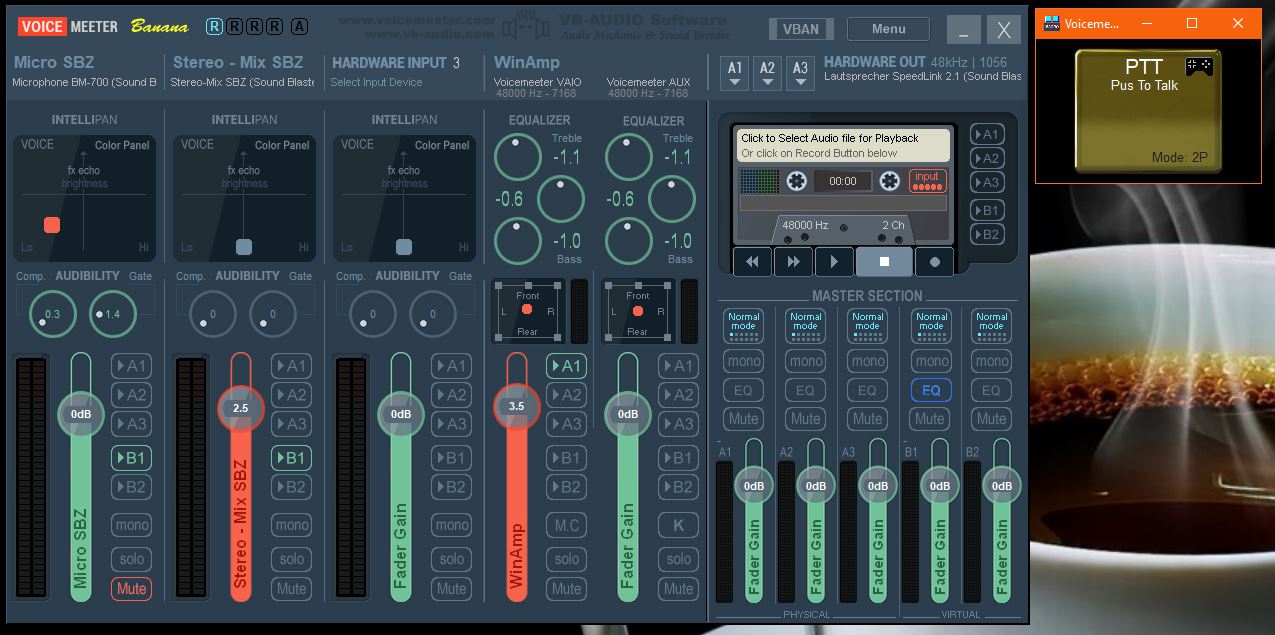Open the VBAN panel
Screen dimensions: 1275x635
click(800, 29)
